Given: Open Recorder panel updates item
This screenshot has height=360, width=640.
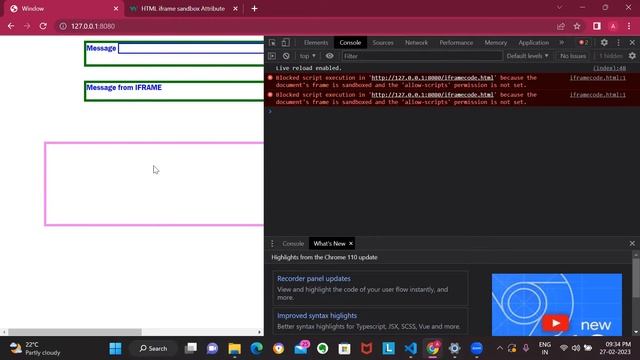Looking at the screenshot, I should (x=314, y=278).
